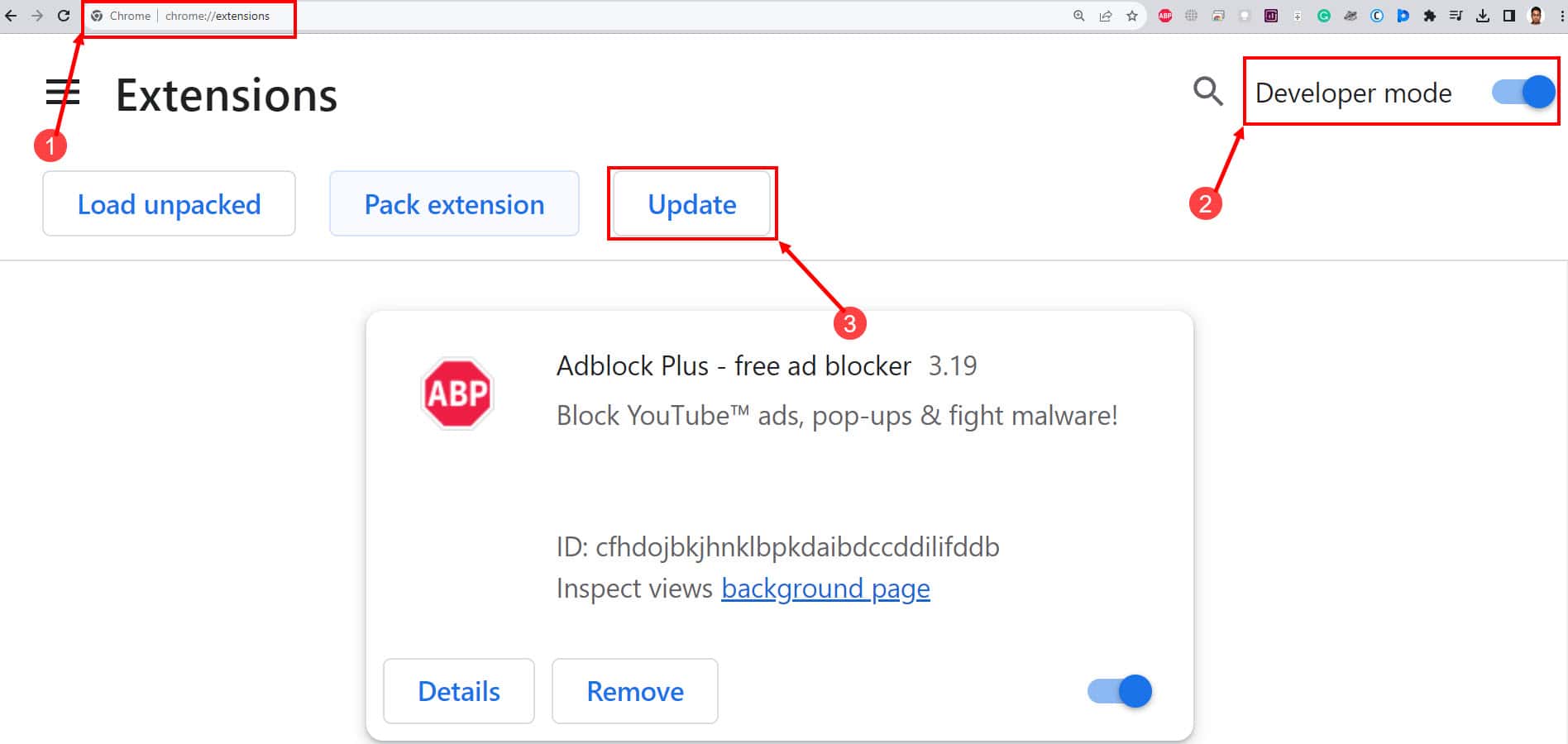Turn off Developer mode toggle
1568x744 pixels.
click(x=1523, y=92)
